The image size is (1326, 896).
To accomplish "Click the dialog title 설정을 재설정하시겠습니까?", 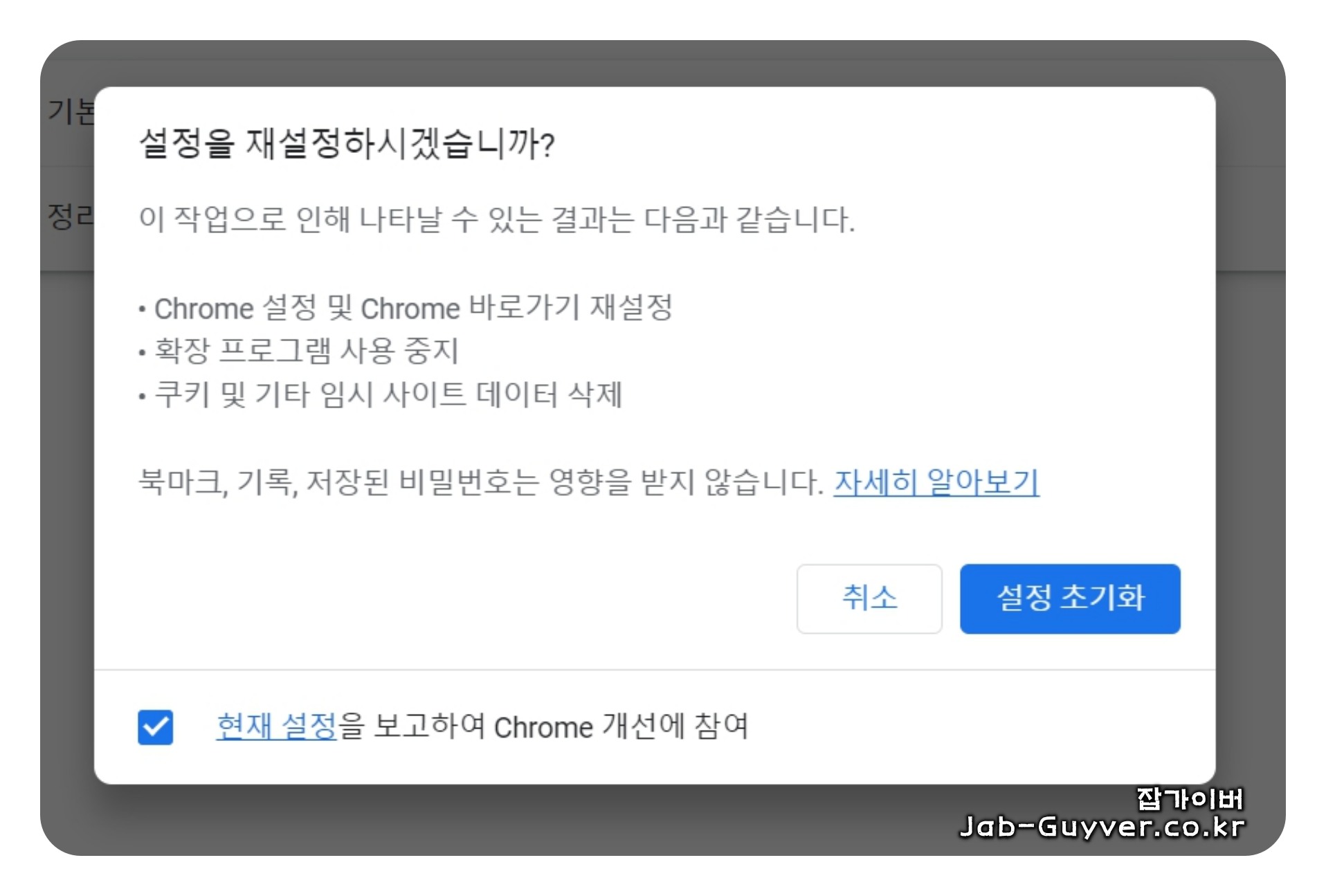I will tap(347, 144).
